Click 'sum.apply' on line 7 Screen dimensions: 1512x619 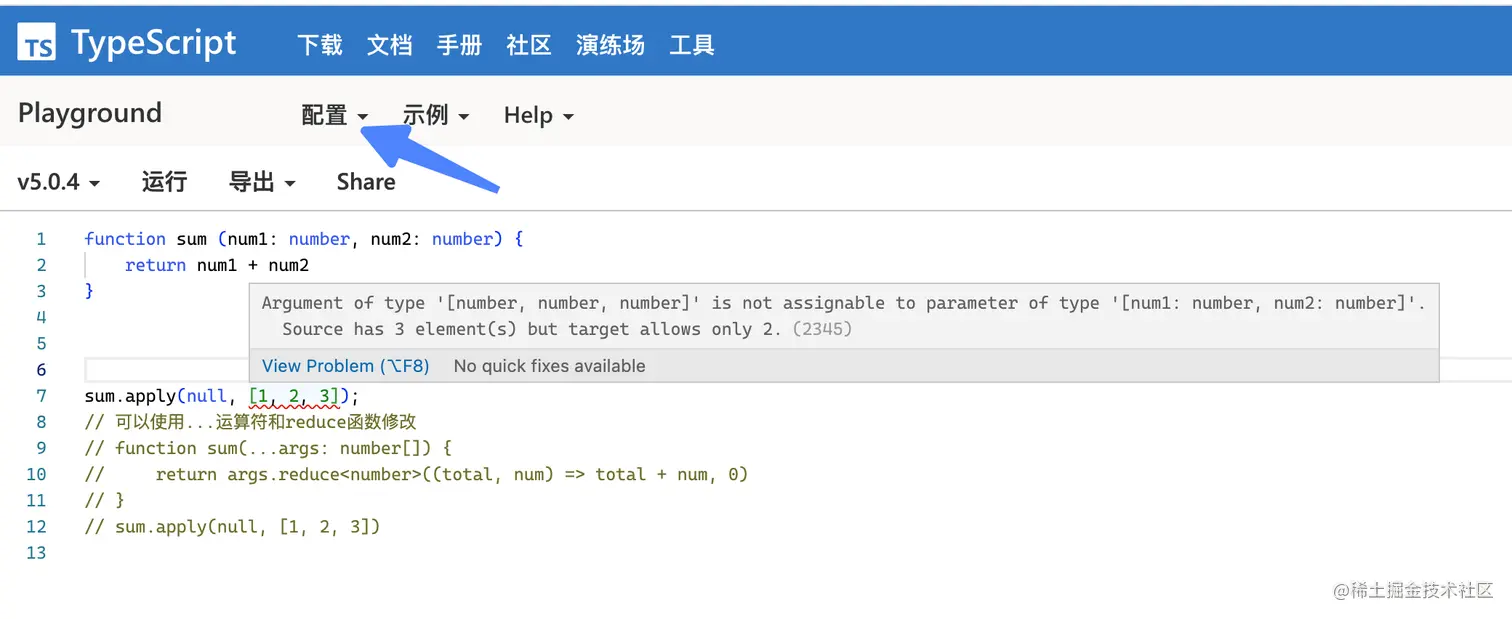pos(130,396)
